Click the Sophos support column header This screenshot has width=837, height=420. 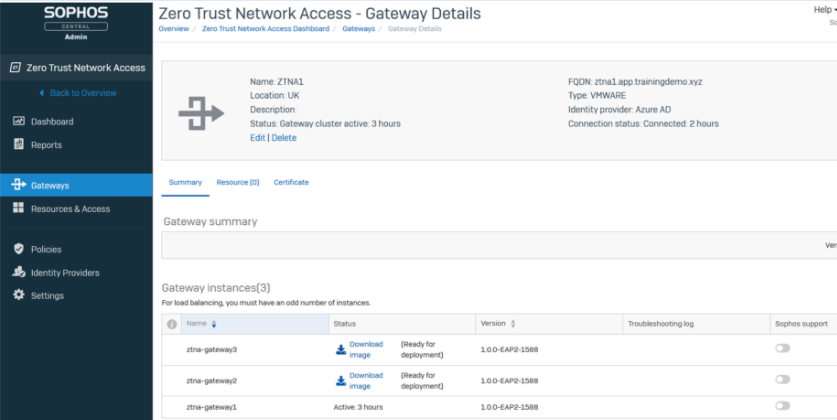pyautogui.click(x=801, y=324)
